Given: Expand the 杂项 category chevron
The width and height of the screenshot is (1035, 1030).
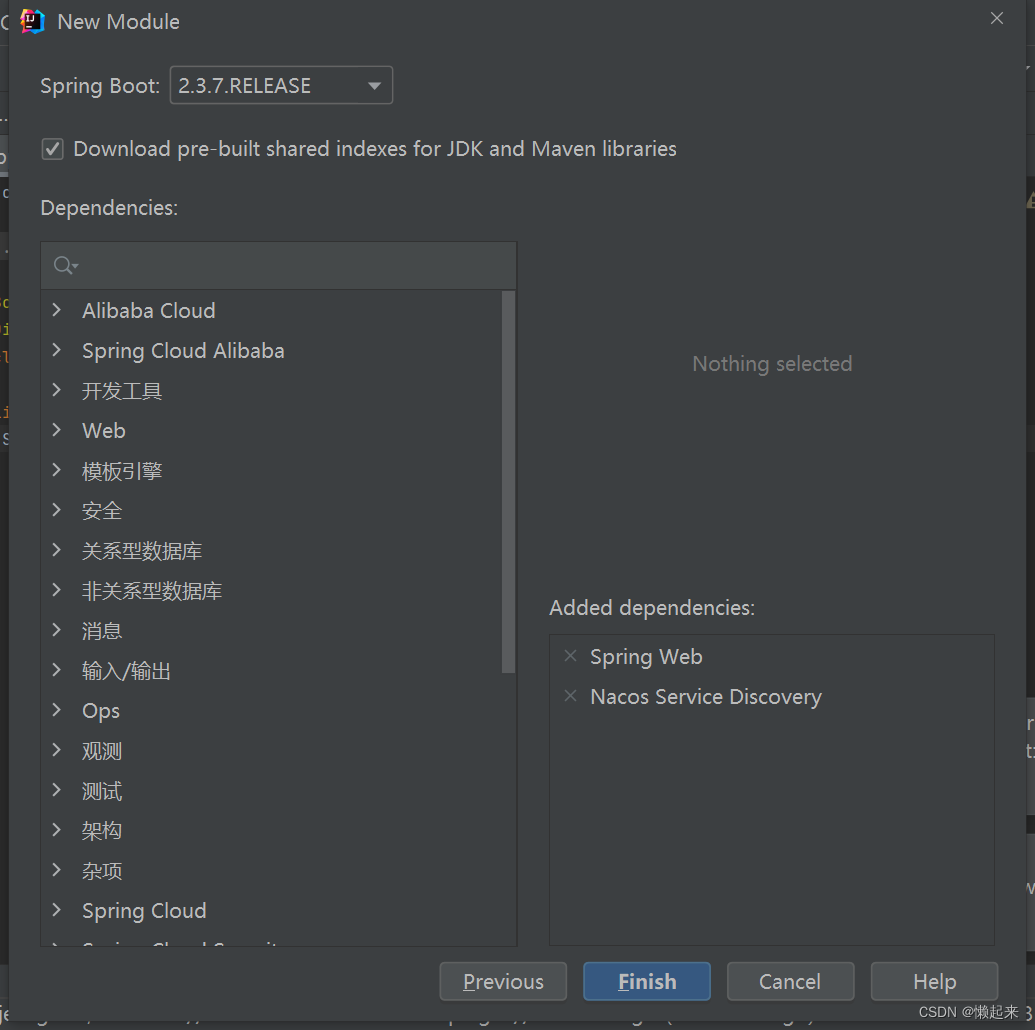Looking at the screenshot, I should pyautogui.click(x=57, y=870).
